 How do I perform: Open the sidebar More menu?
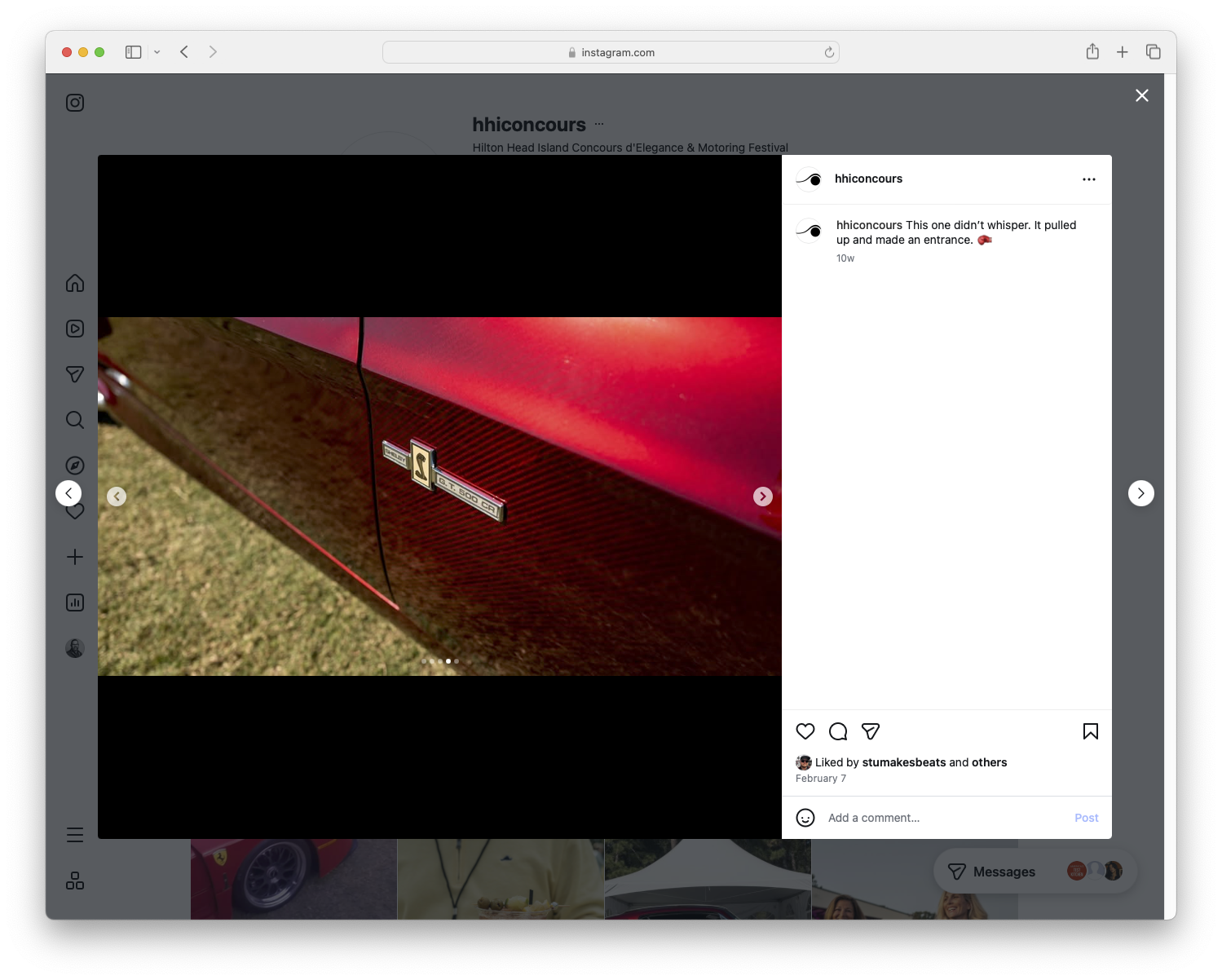coord(74,834)
